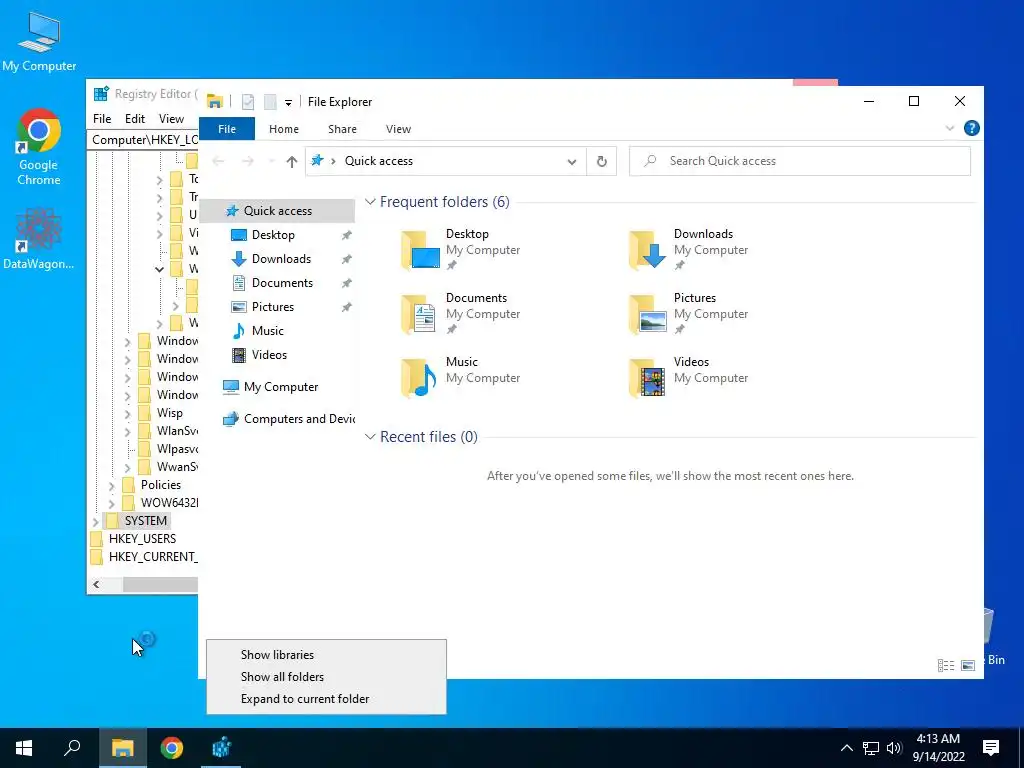The image size is (1024, 768).
Task: Select Quick access in navigation pane
Action: pyautogui.click(x=278, y=211)
